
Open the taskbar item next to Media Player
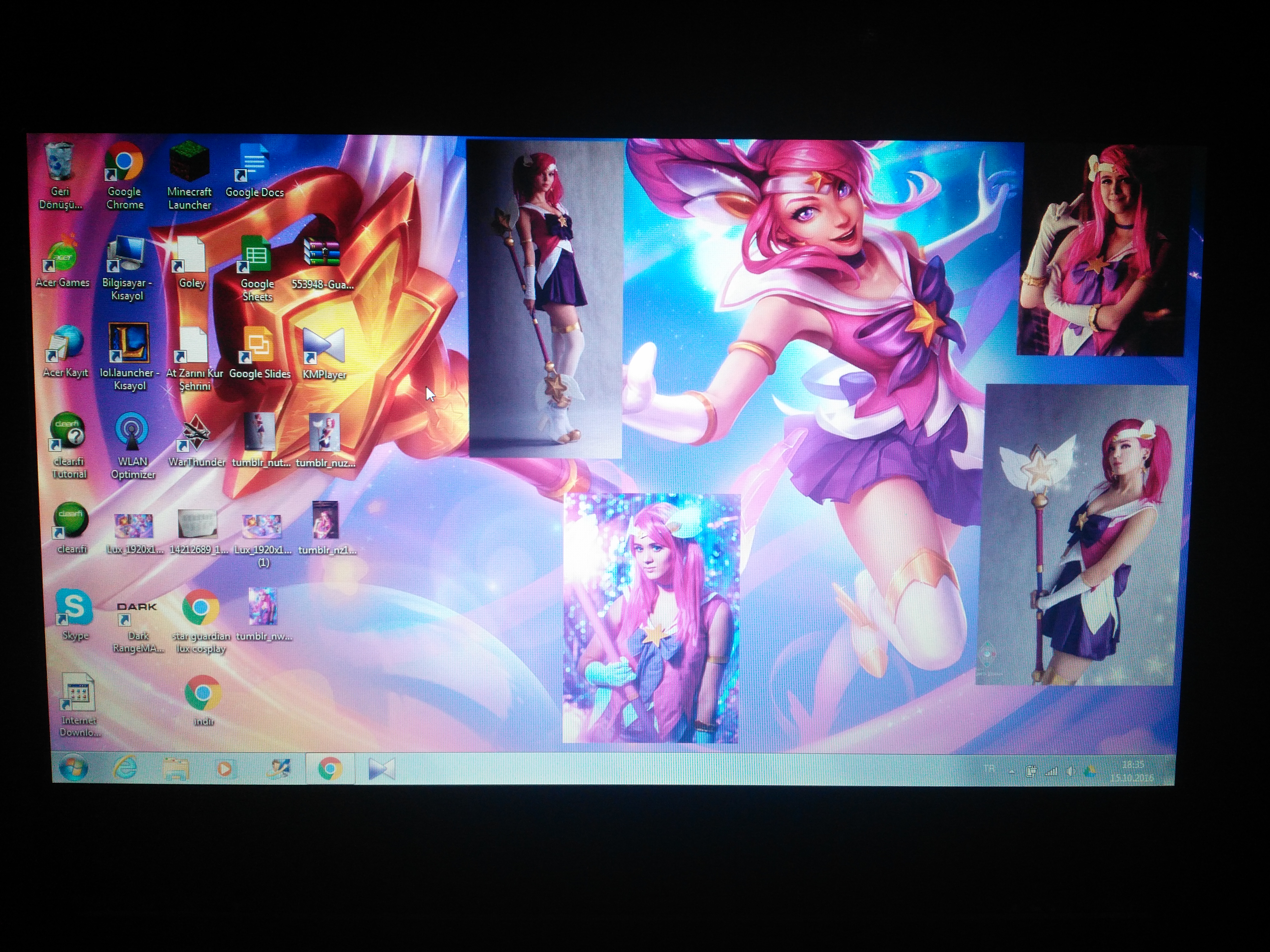(278, 769)
